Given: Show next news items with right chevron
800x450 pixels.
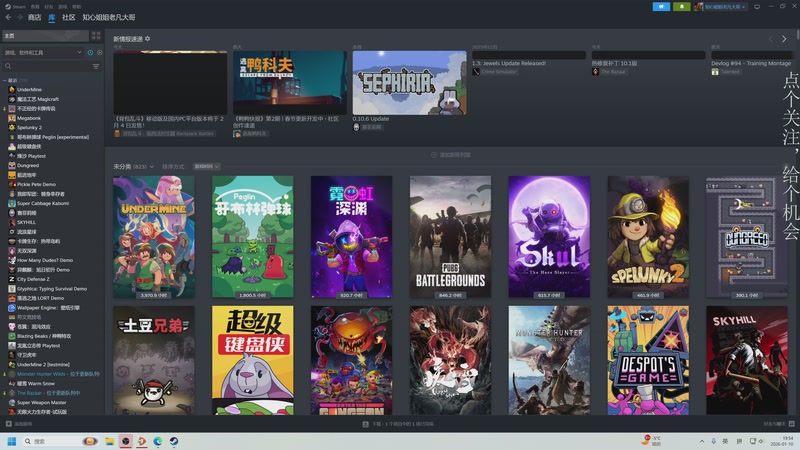Looking at the screenshot, I should pyautogui.click(x=784, y=39).
